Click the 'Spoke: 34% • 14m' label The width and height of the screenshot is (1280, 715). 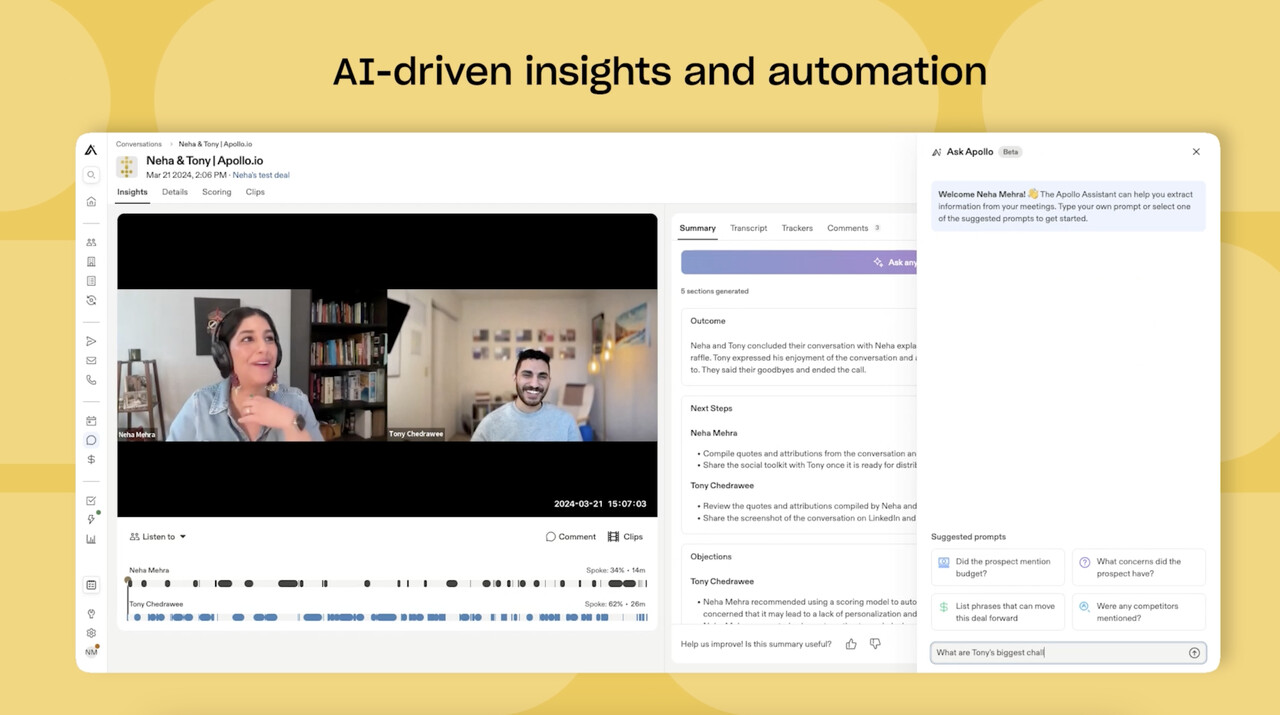616,570
